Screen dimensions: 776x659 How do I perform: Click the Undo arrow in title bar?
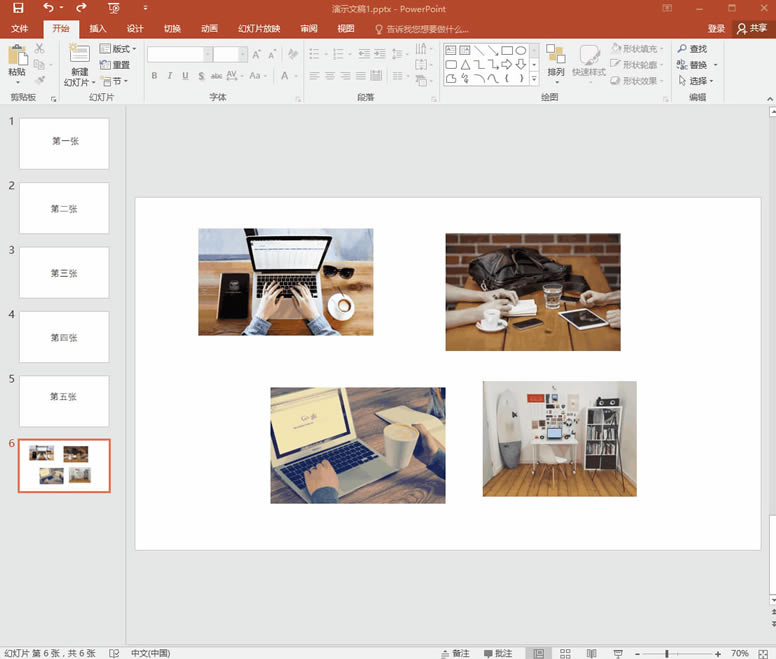49,8
